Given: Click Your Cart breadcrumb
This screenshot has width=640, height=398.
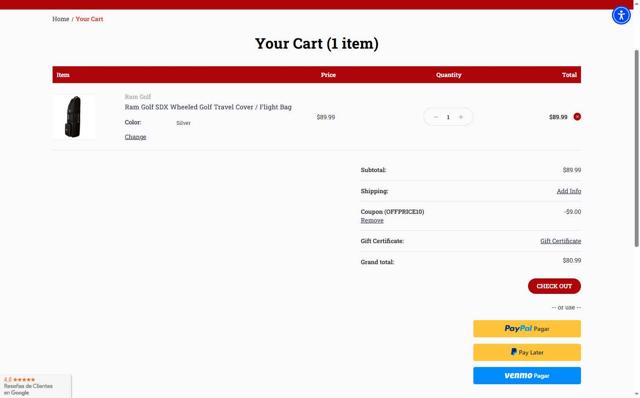Looking at the screenshot, I should click(89, 19).
